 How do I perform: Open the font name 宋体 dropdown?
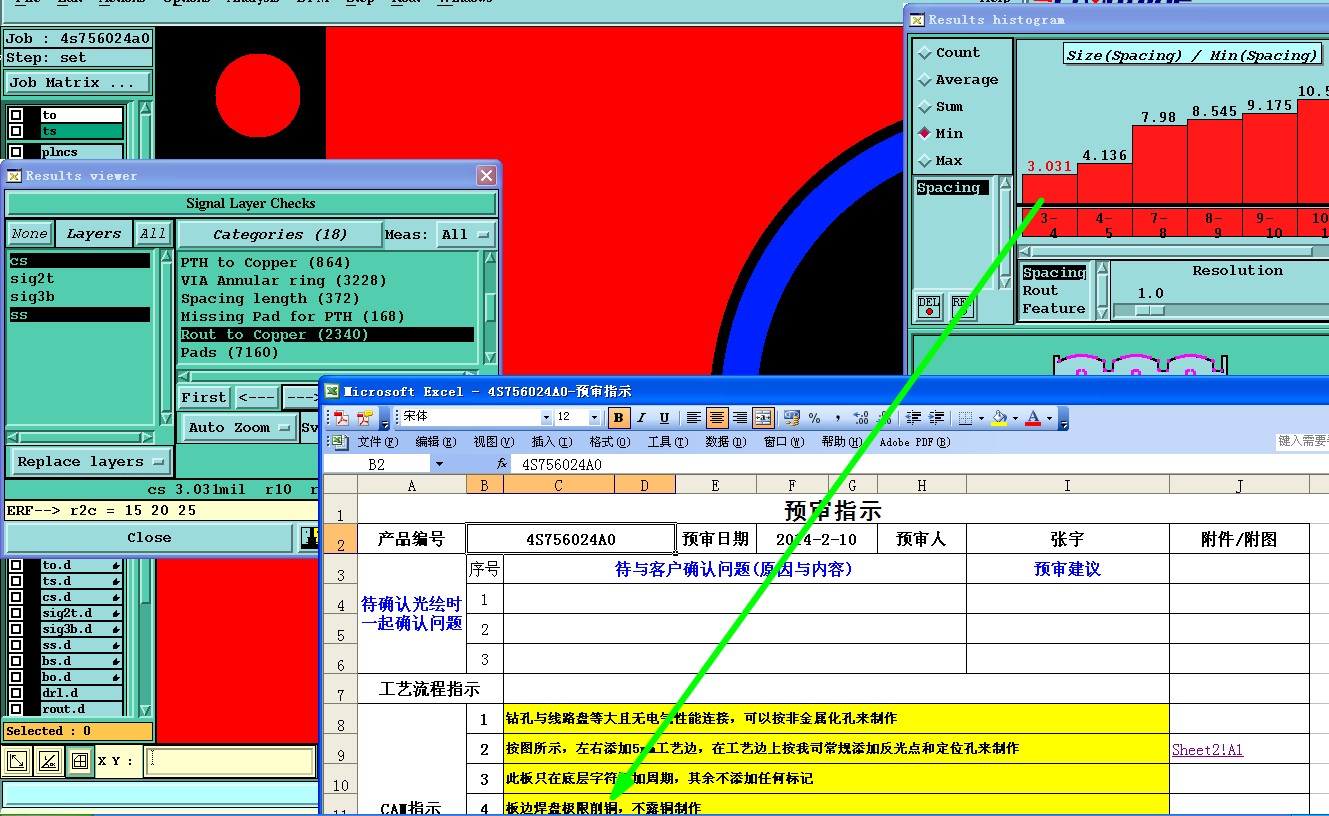click(x=546, y=418)
